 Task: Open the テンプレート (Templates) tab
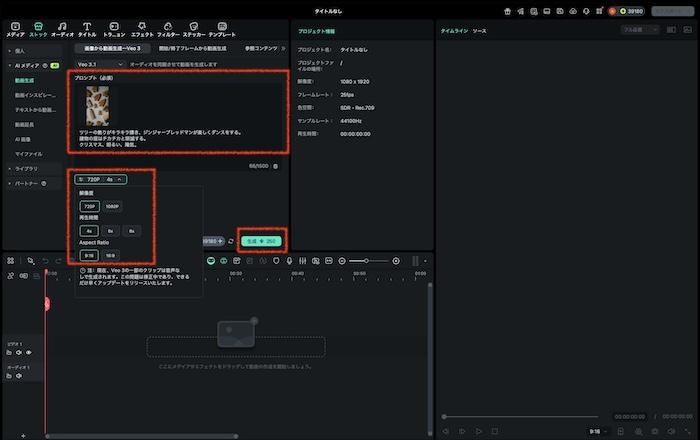[223, 25]
